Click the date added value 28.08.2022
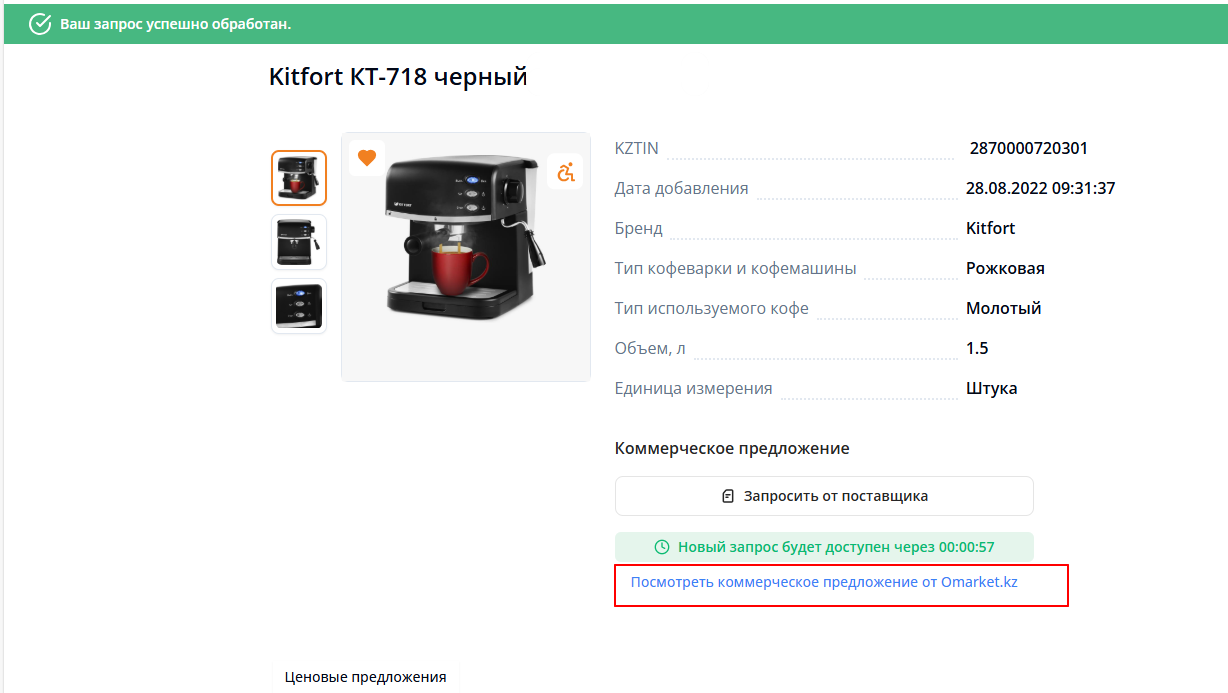 (x=1041, y=188)
